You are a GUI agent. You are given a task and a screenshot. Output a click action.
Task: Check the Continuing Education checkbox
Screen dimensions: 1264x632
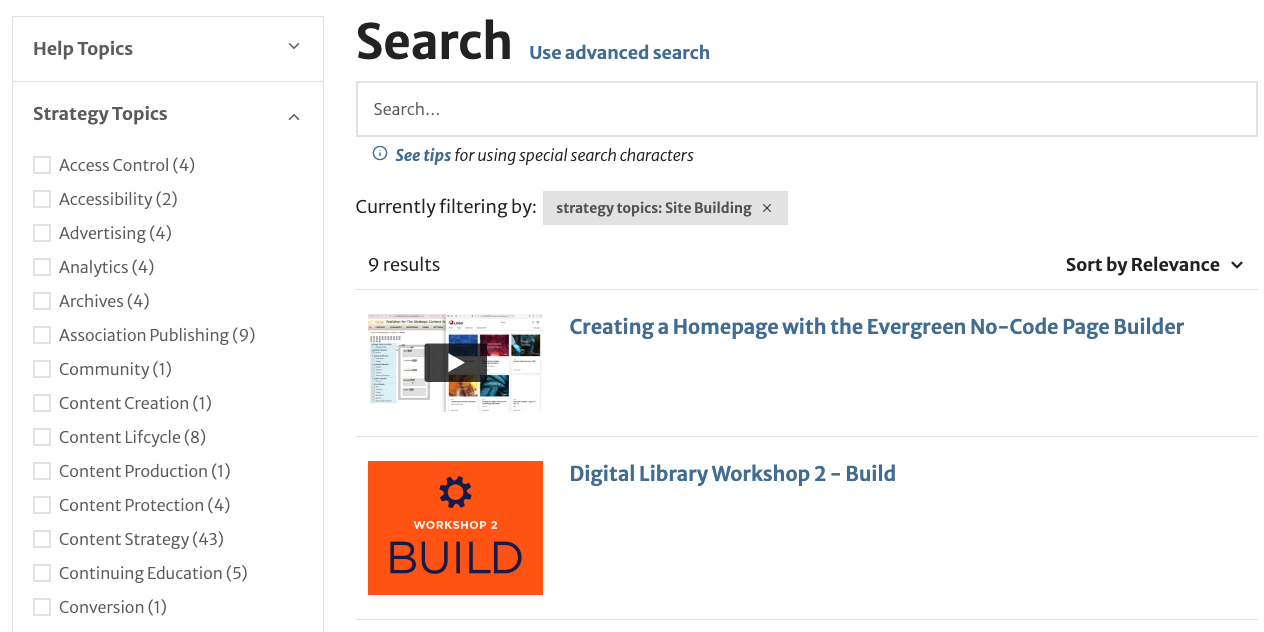[x=42, y=573]
